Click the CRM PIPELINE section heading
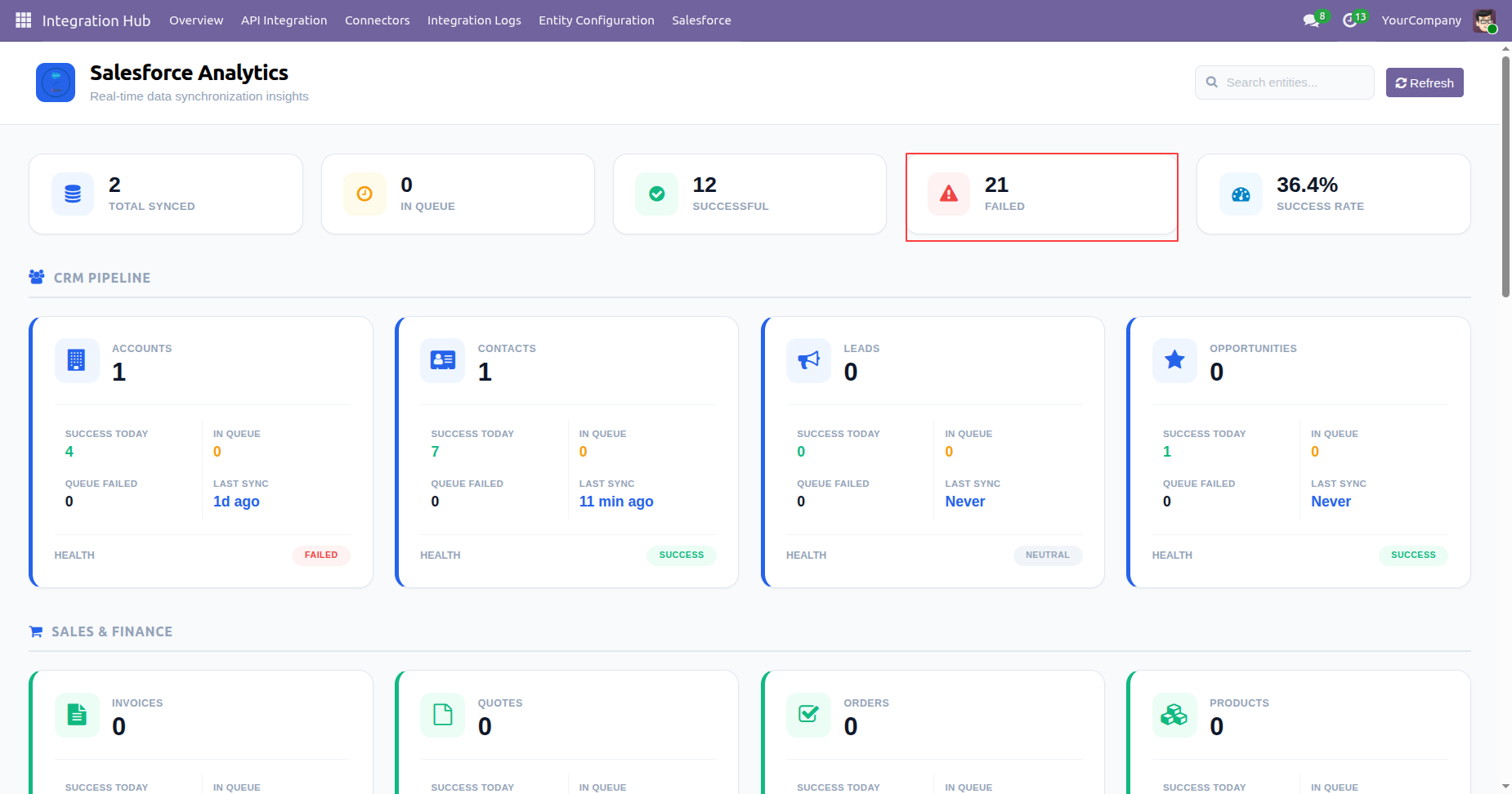 tap(102, 278)
